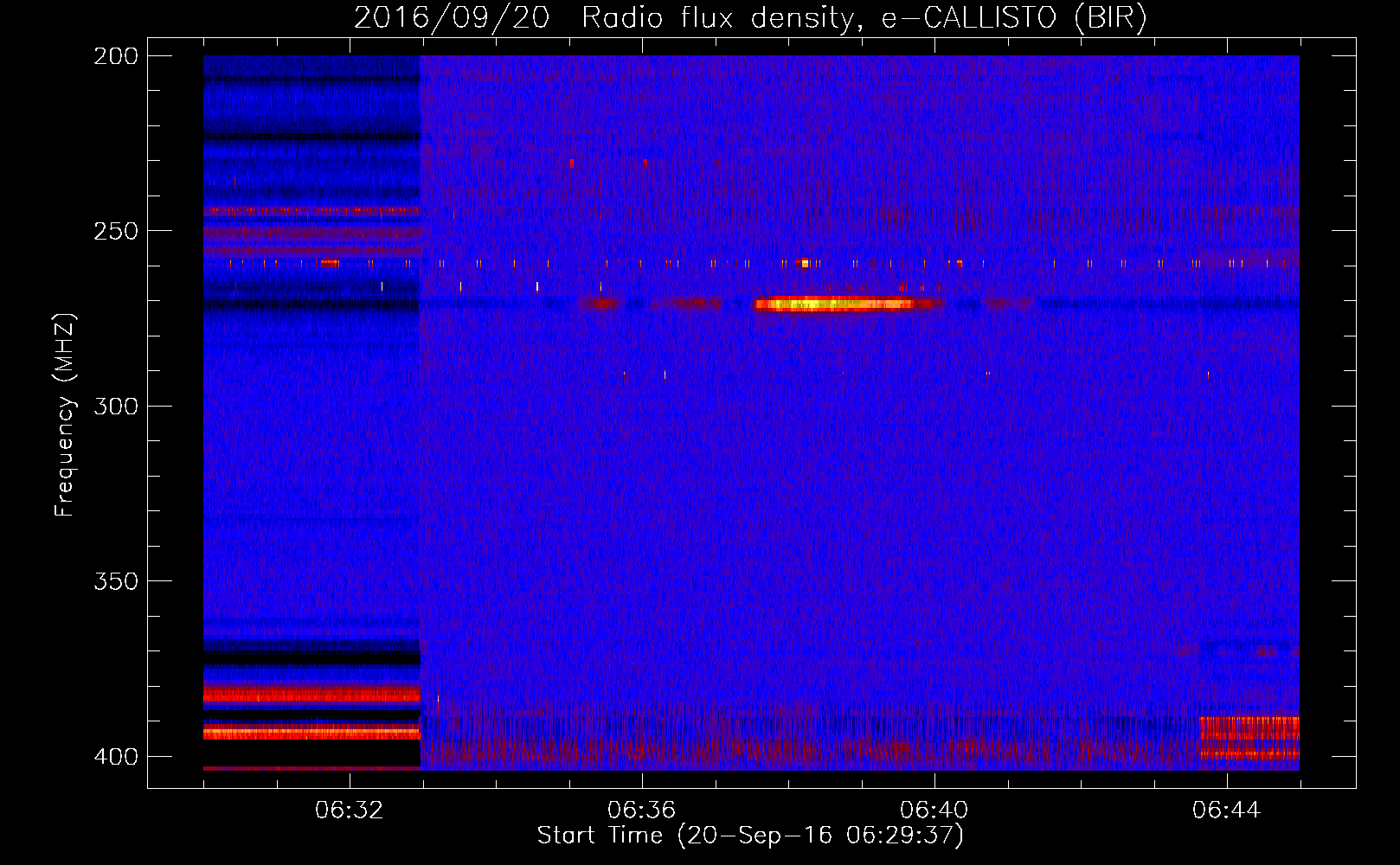This screenshot has height=865, width=1400.
Task: Click the 06:44 time tick label
Action: (1227, 811)
